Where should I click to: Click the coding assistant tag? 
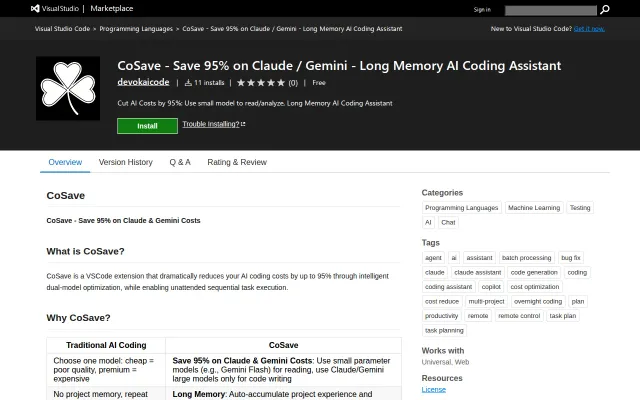[449, 287]
